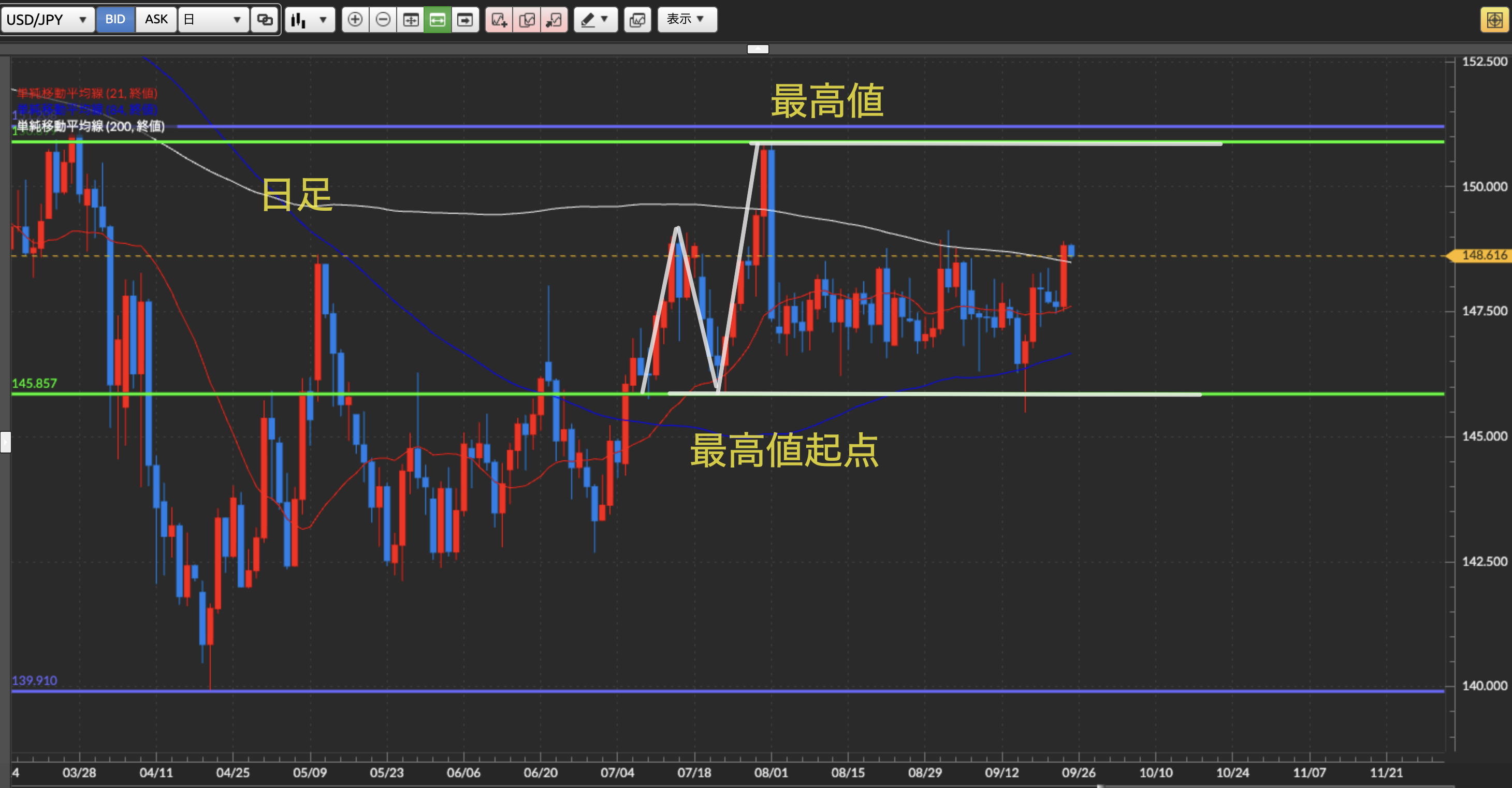Expand the chart type bars dropdown
The image size is (1512, 788).
309,20
